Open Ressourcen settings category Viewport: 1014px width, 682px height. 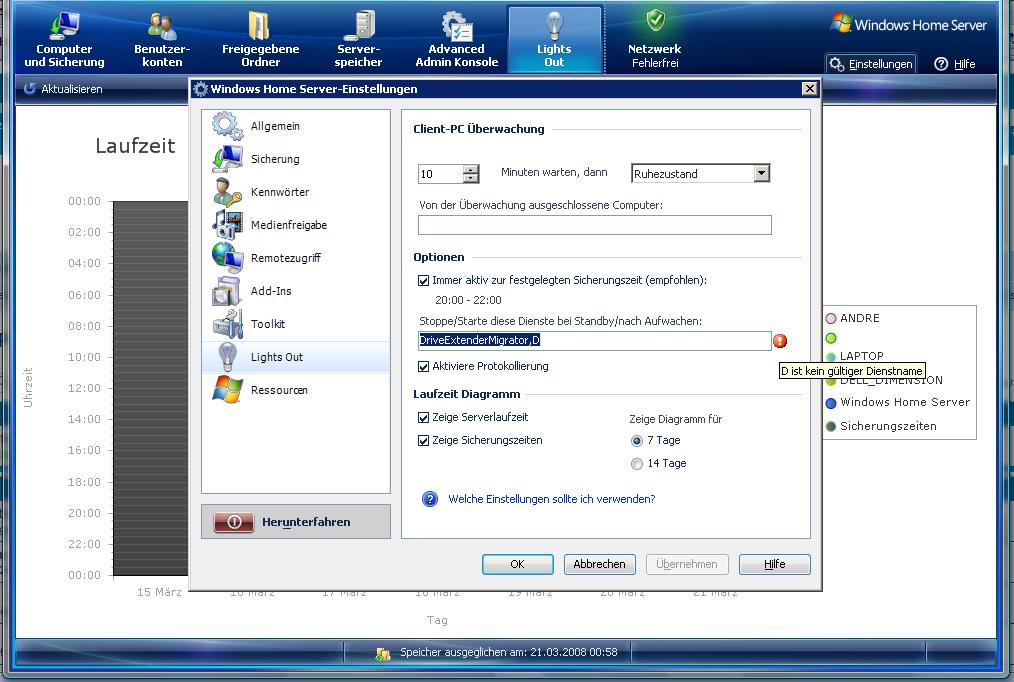(x=296, y=390)
